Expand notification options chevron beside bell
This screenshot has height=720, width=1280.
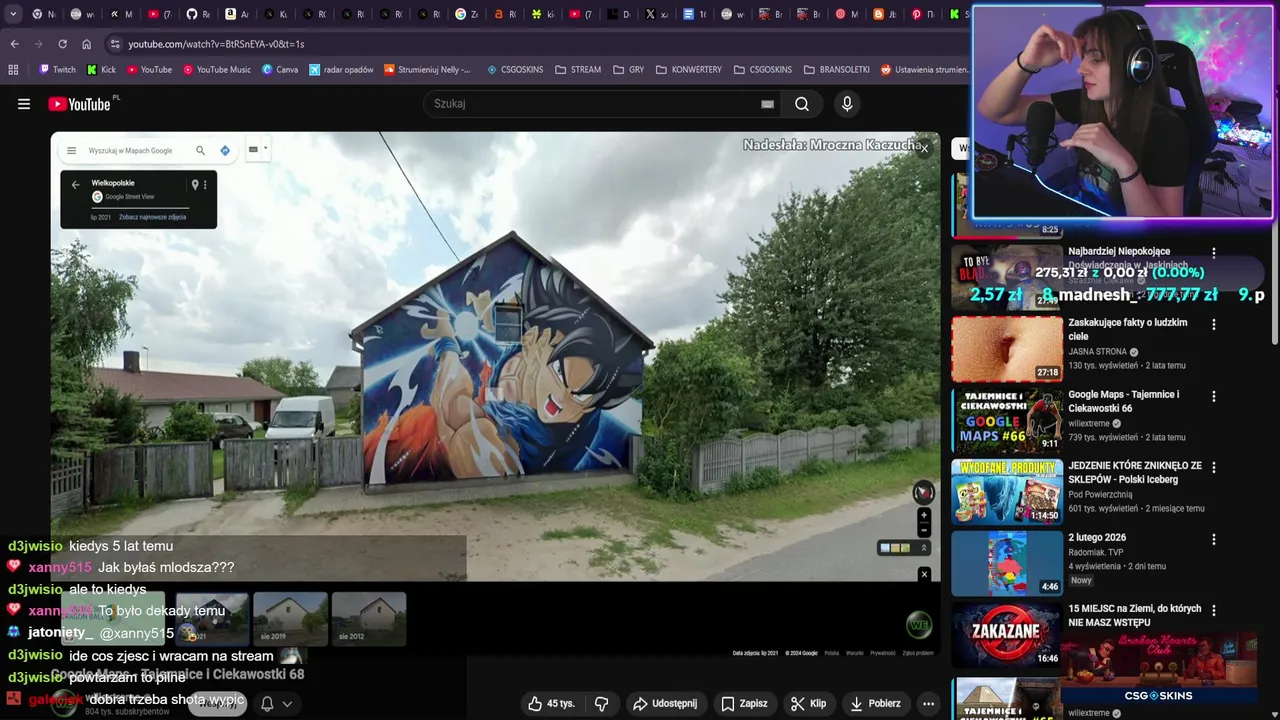[x=287, y=703]
